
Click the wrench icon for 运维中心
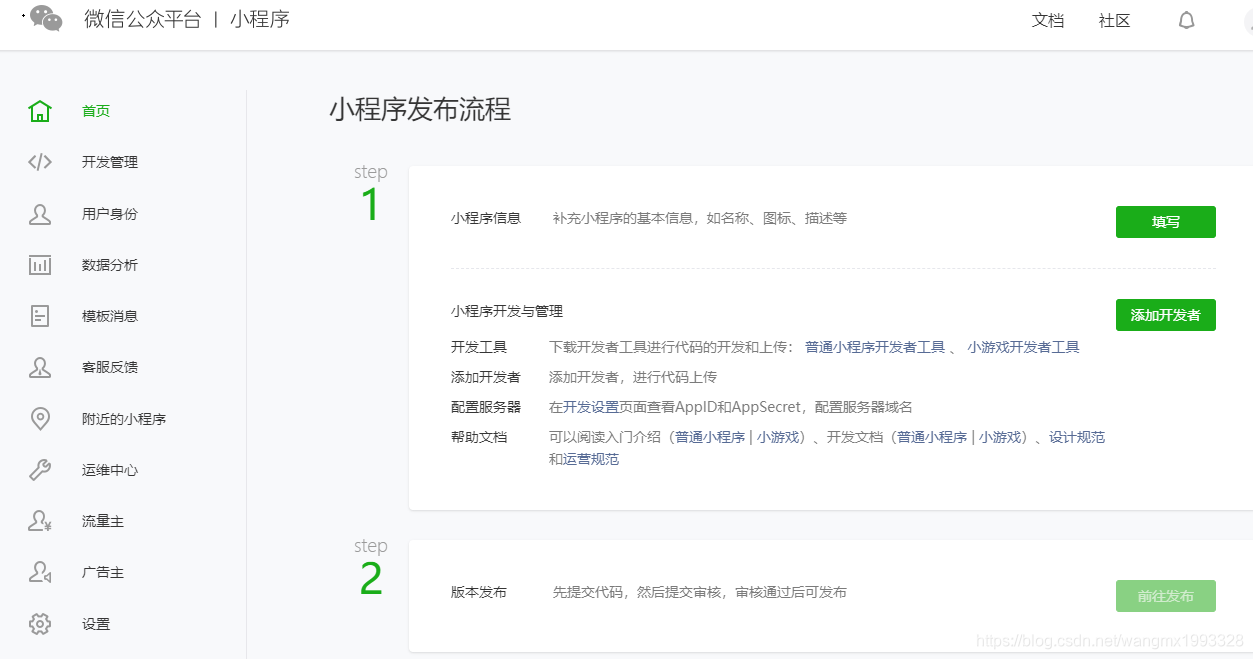(40, 470)
